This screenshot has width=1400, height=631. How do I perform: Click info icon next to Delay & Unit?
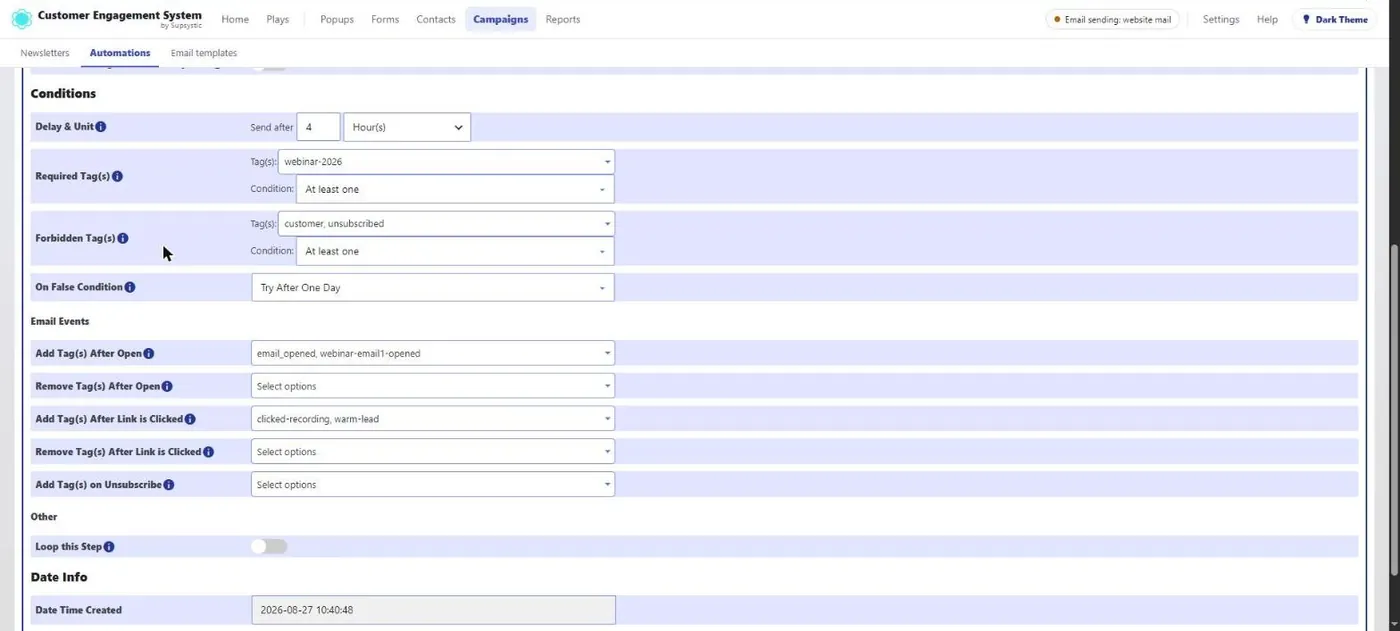(x=101, y=127)
